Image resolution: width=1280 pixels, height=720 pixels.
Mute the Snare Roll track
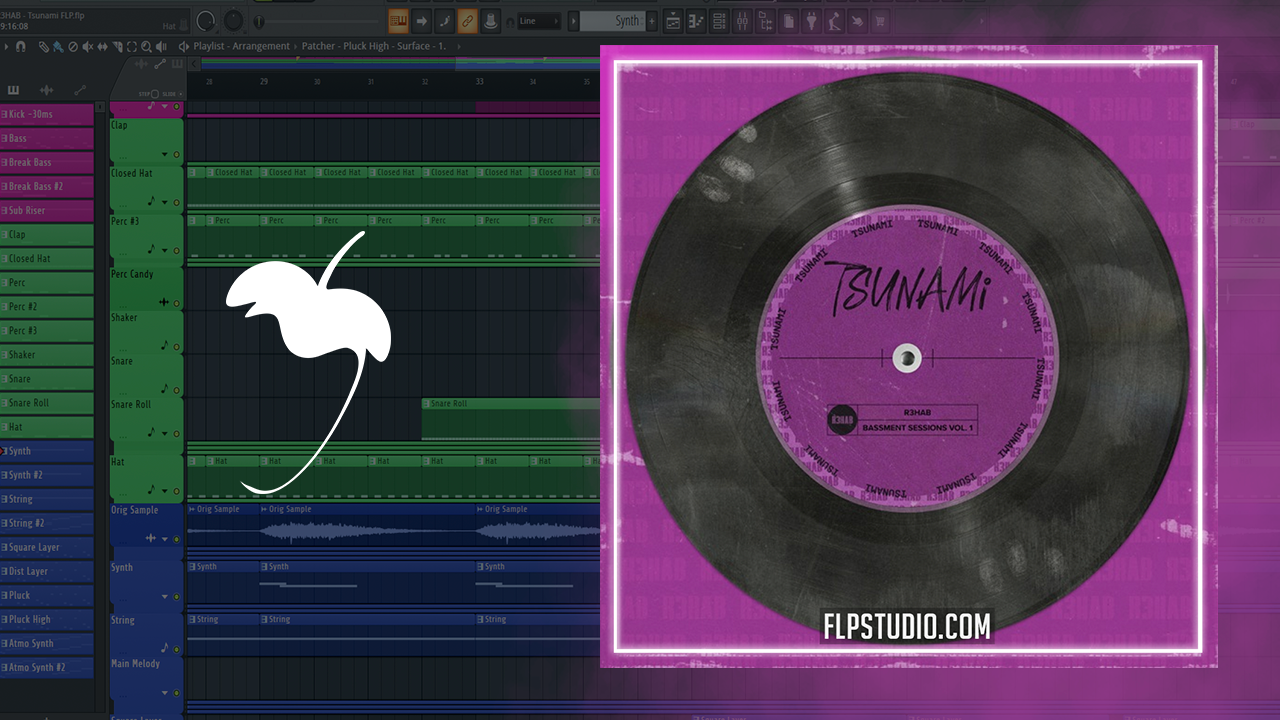click(x=177, y=433)
